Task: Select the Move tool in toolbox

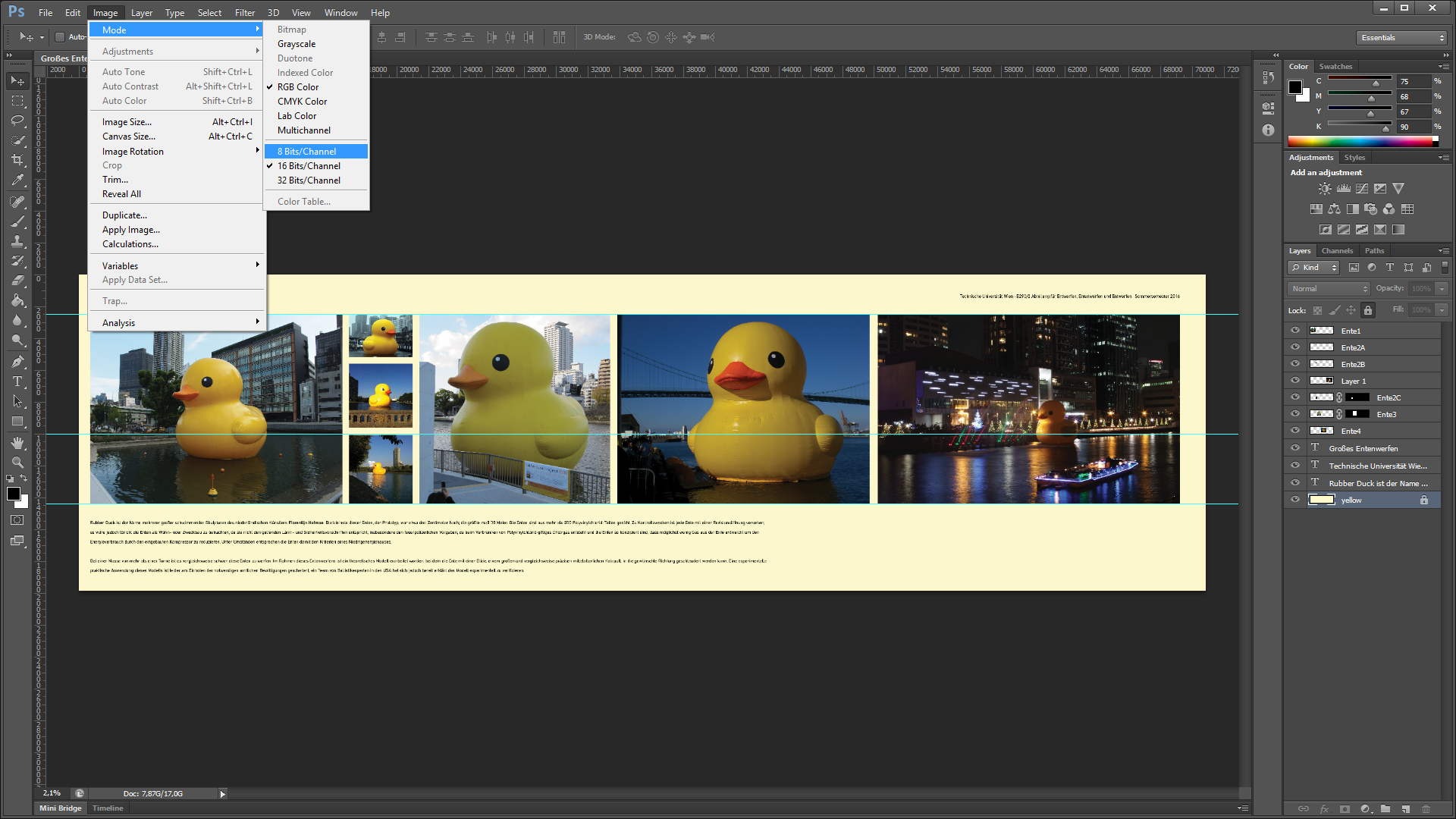Action: pos(17,80)
